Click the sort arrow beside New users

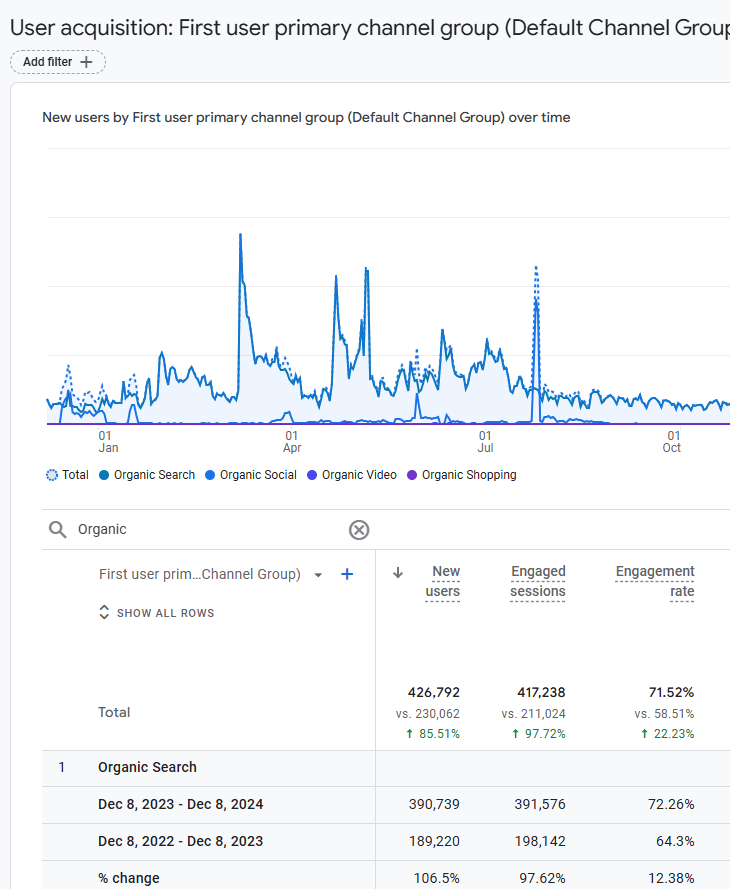coord(398,573)
